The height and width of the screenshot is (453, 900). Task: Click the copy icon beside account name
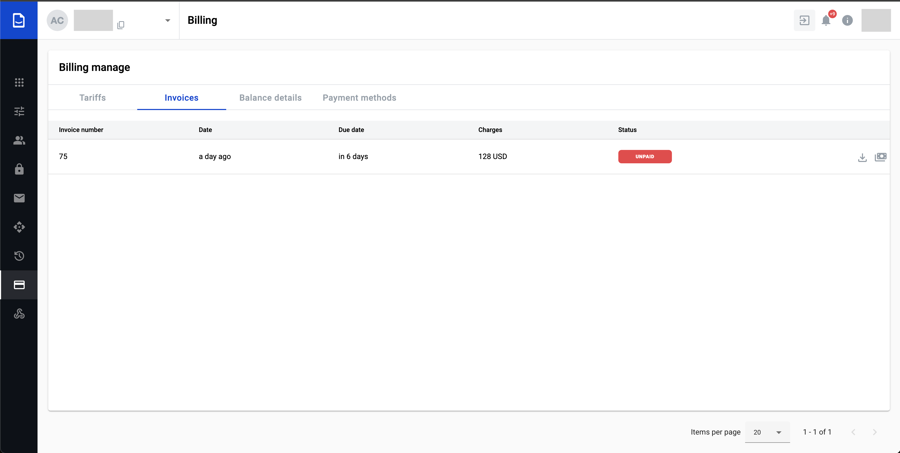pyautogui.click(x=121, y=25)
